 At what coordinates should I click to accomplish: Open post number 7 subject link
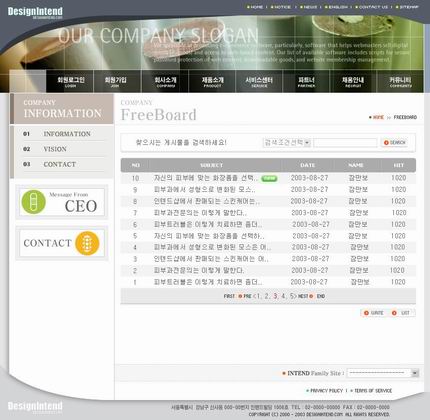point(200,213)
